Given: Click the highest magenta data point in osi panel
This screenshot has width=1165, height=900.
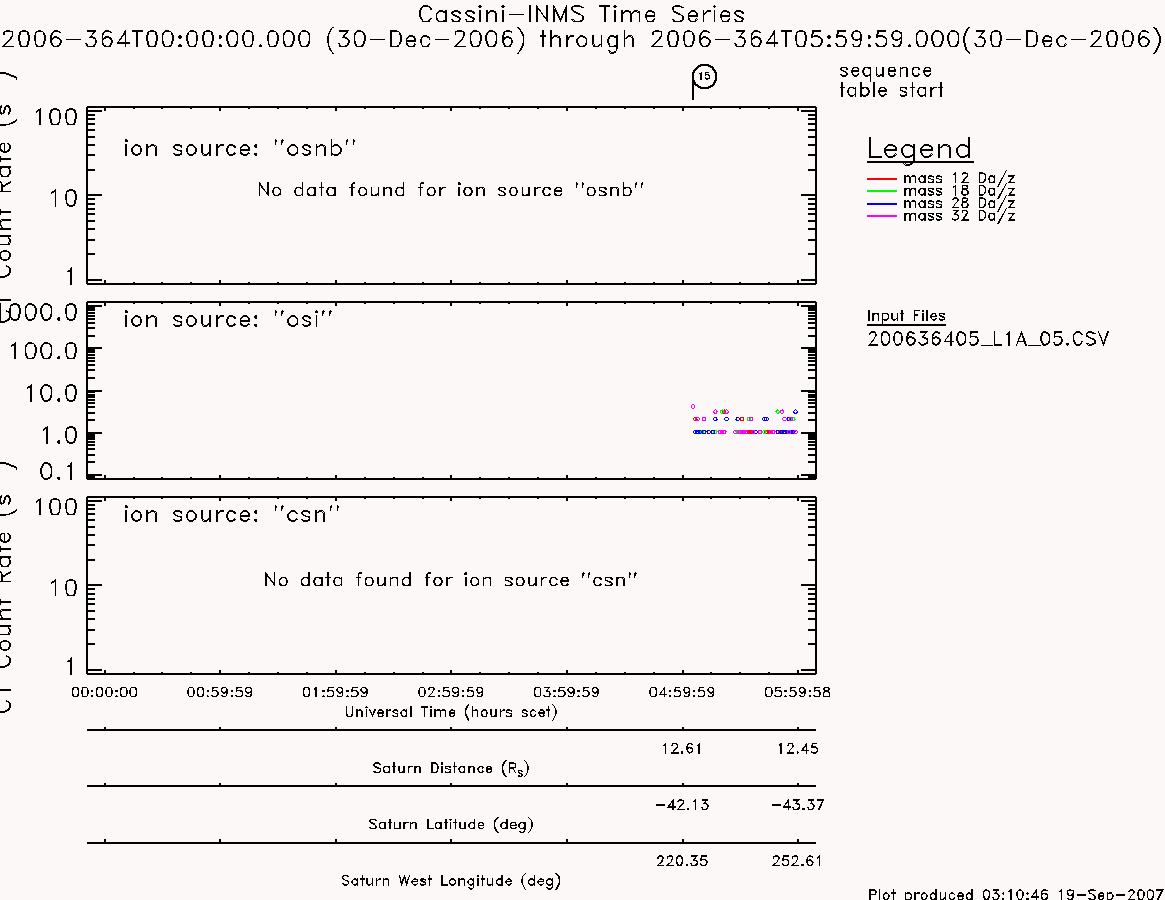Looking at the screenshot, I should point(693,407).
